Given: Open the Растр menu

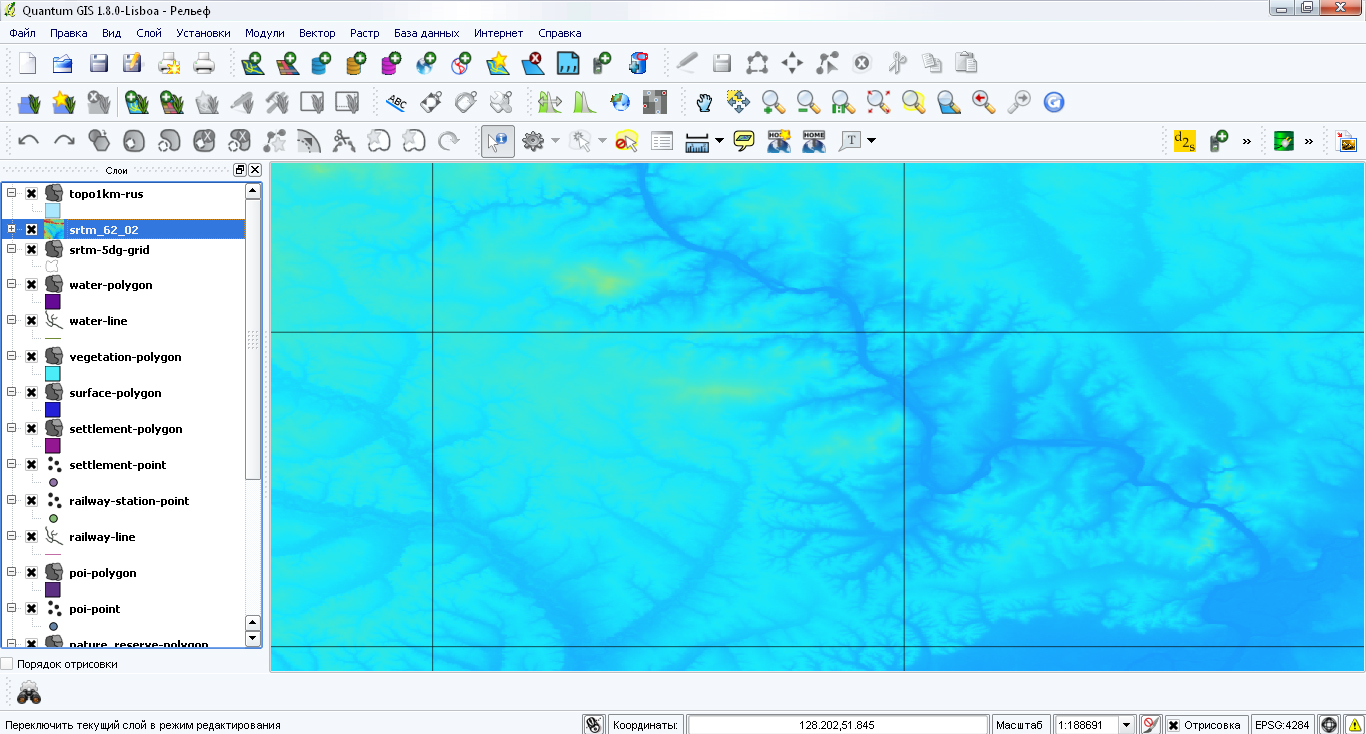Looking at the screenshot, I should (x=364, y=33).
